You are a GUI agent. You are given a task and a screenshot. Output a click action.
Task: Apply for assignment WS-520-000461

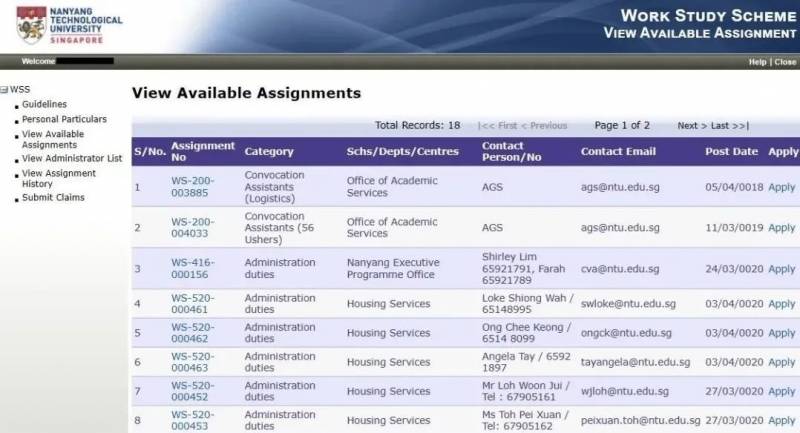[781, 304]
